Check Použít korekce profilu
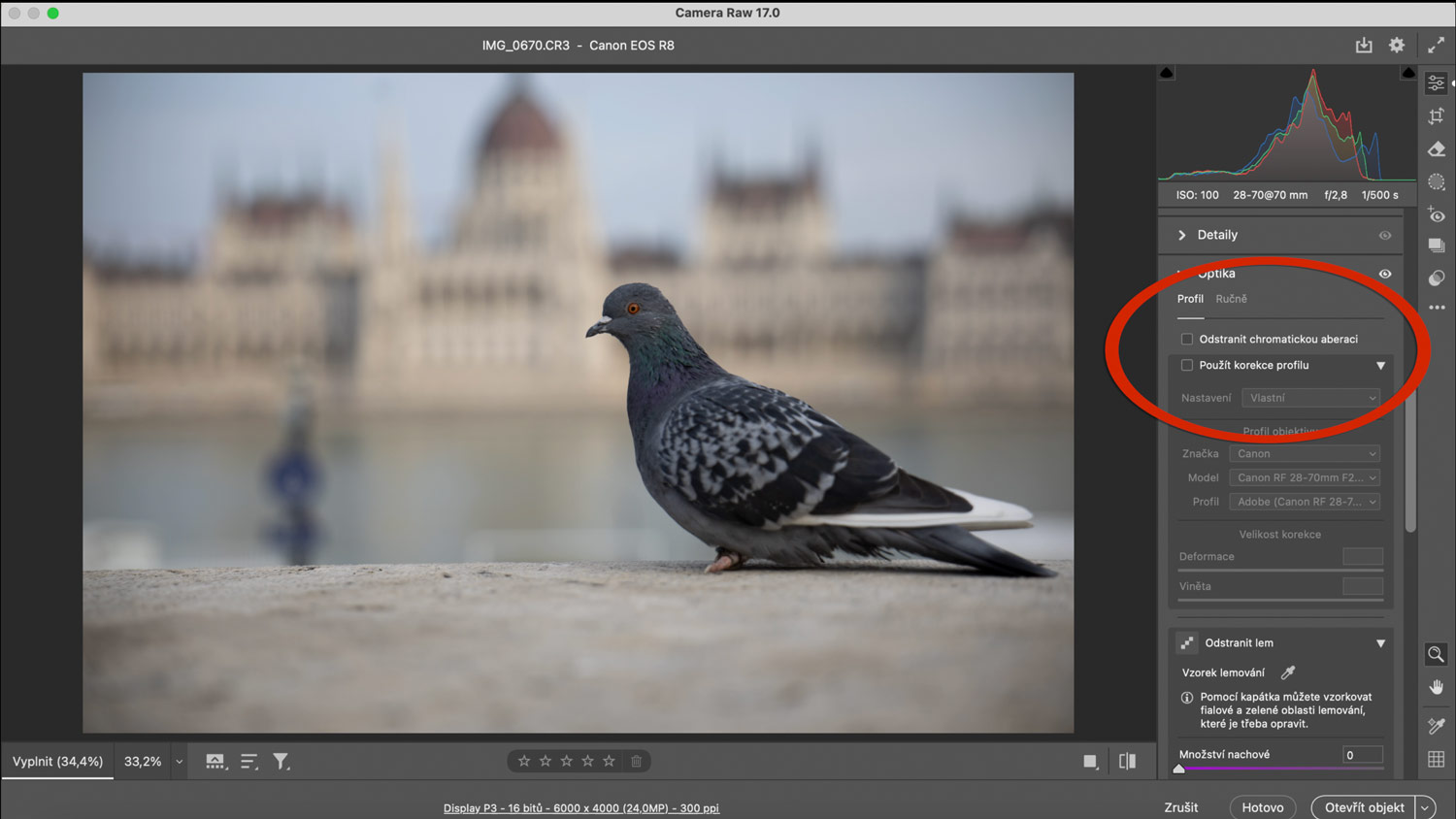Viewport: 1456px width, 819px height. pyautogui.click(x=1187, y=366)
